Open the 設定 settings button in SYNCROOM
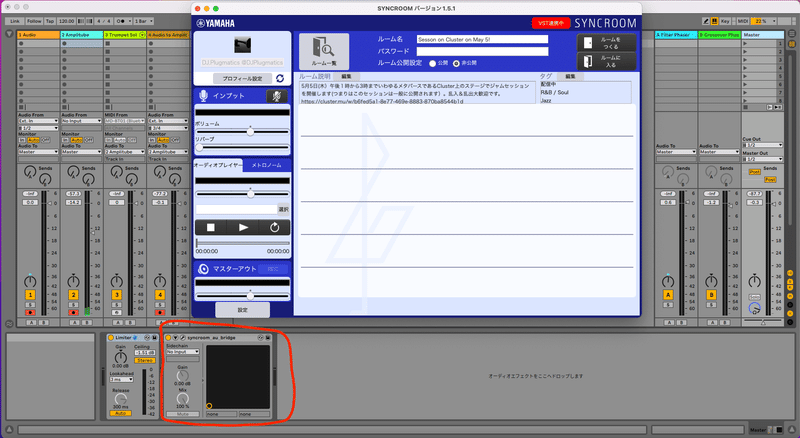 (242, 310)
